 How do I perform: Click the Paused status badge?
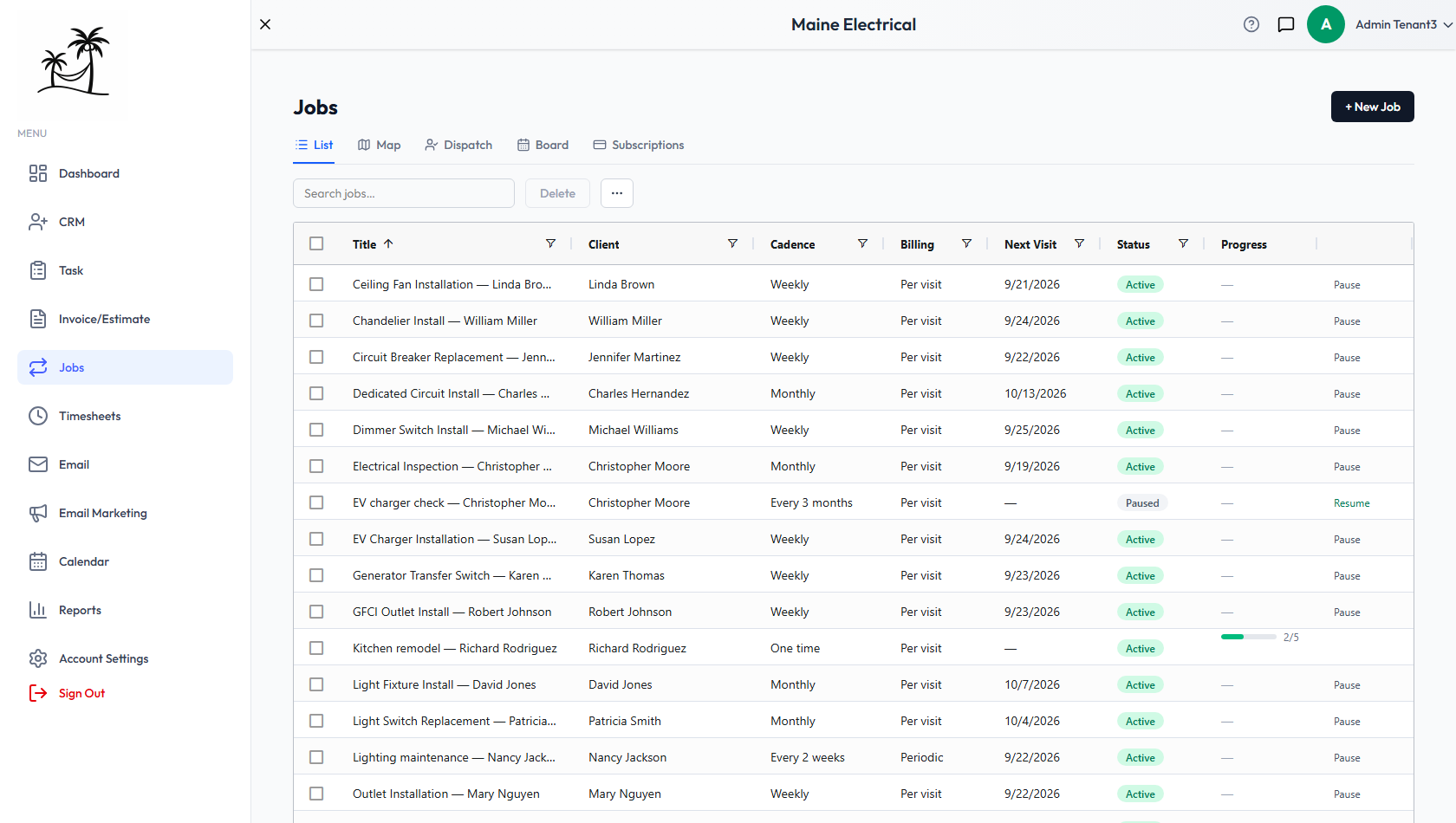point(1142,502)
